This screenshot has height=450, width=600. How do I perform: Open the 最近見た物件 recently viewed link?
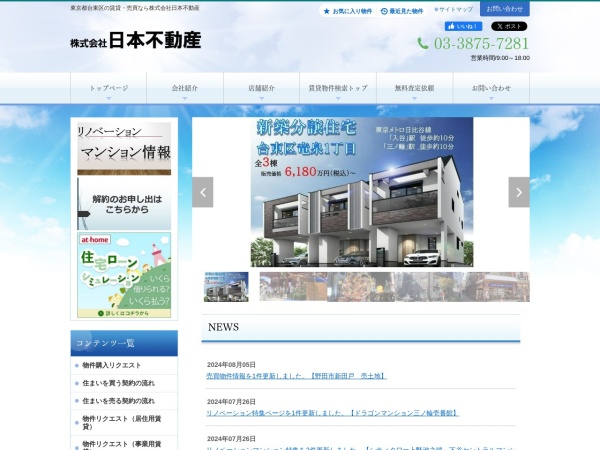[x=402, y=11]
